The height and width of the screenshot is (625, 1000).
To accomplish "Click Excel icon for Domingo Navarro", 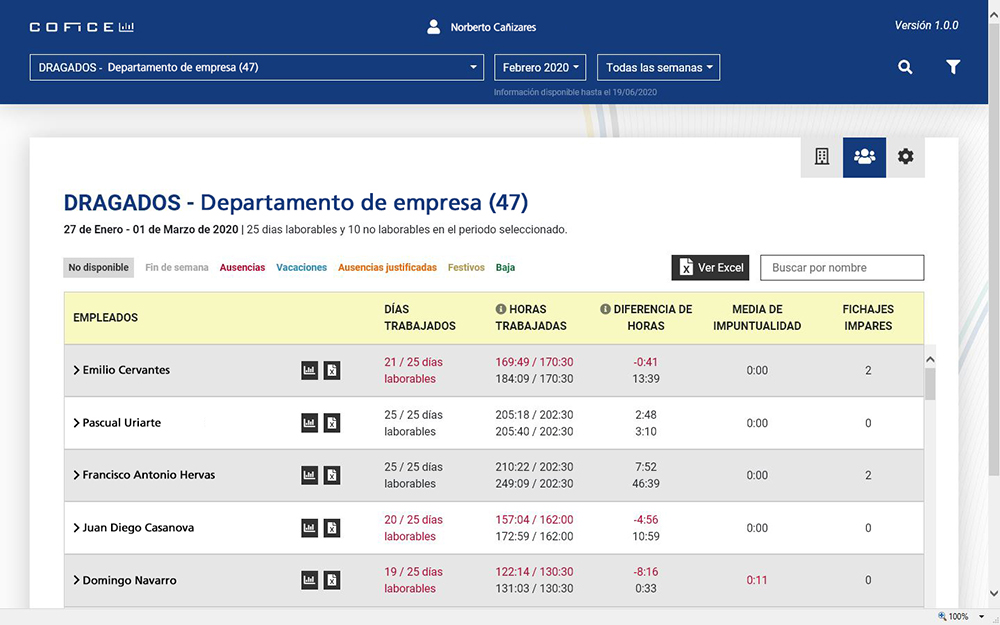I will (x=332, y=580).
